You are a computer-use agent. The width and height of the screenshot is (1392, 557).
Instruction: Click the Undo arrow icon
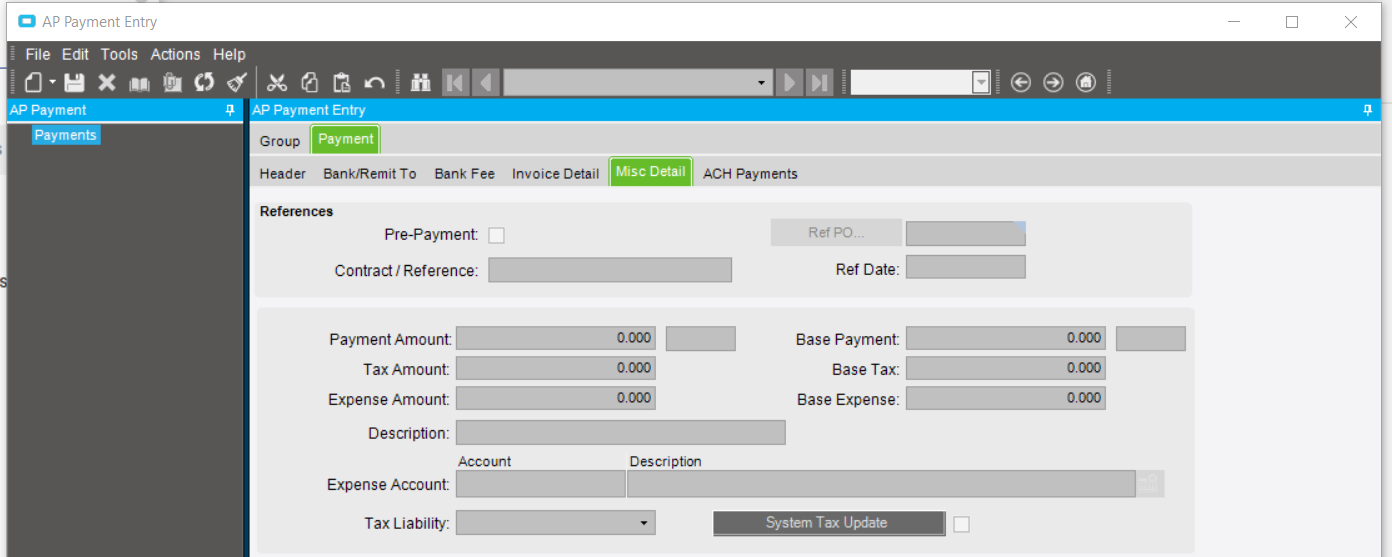[x=374, y=83]
